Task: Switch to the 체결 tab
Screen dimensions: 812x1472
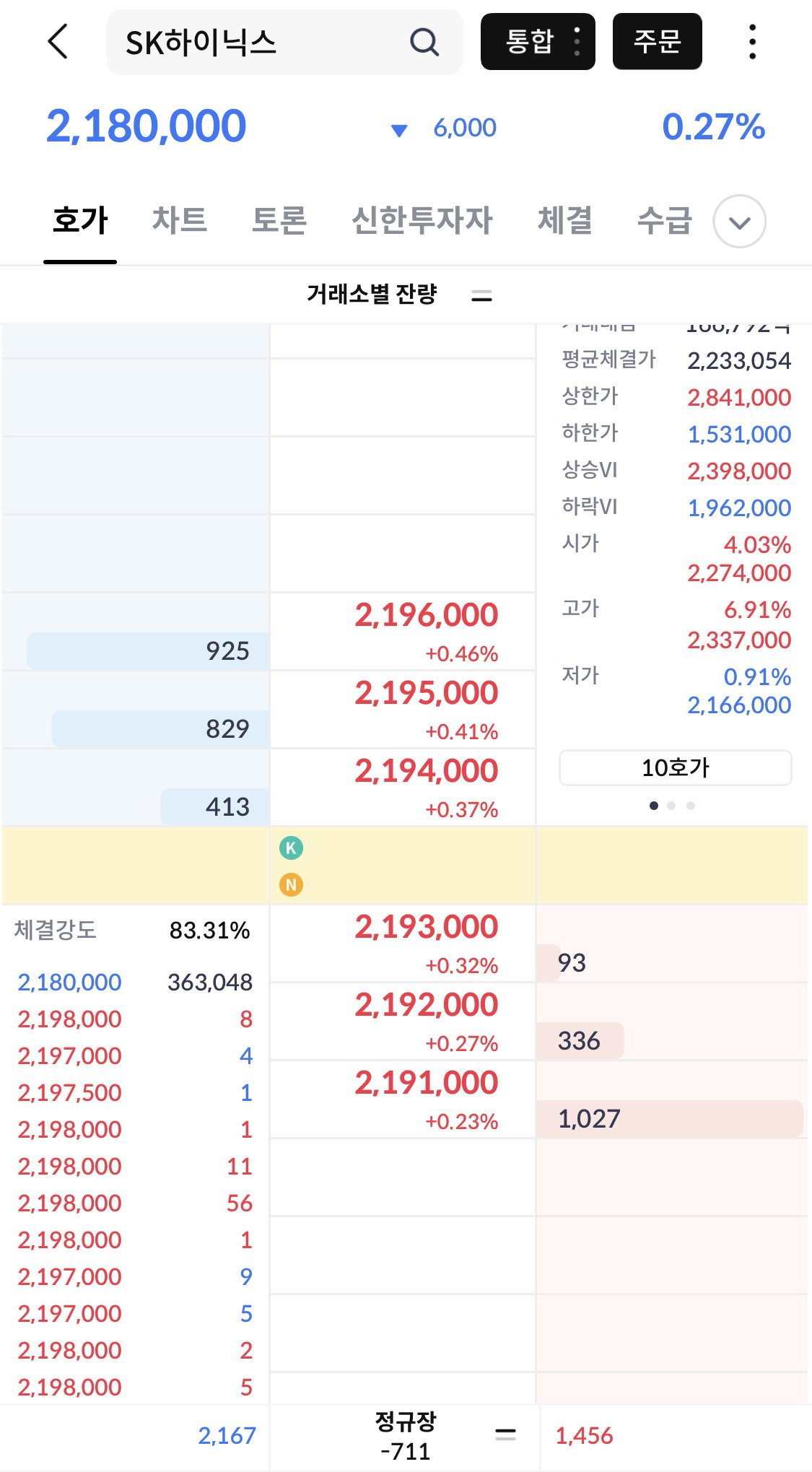Action: (565, 220)
